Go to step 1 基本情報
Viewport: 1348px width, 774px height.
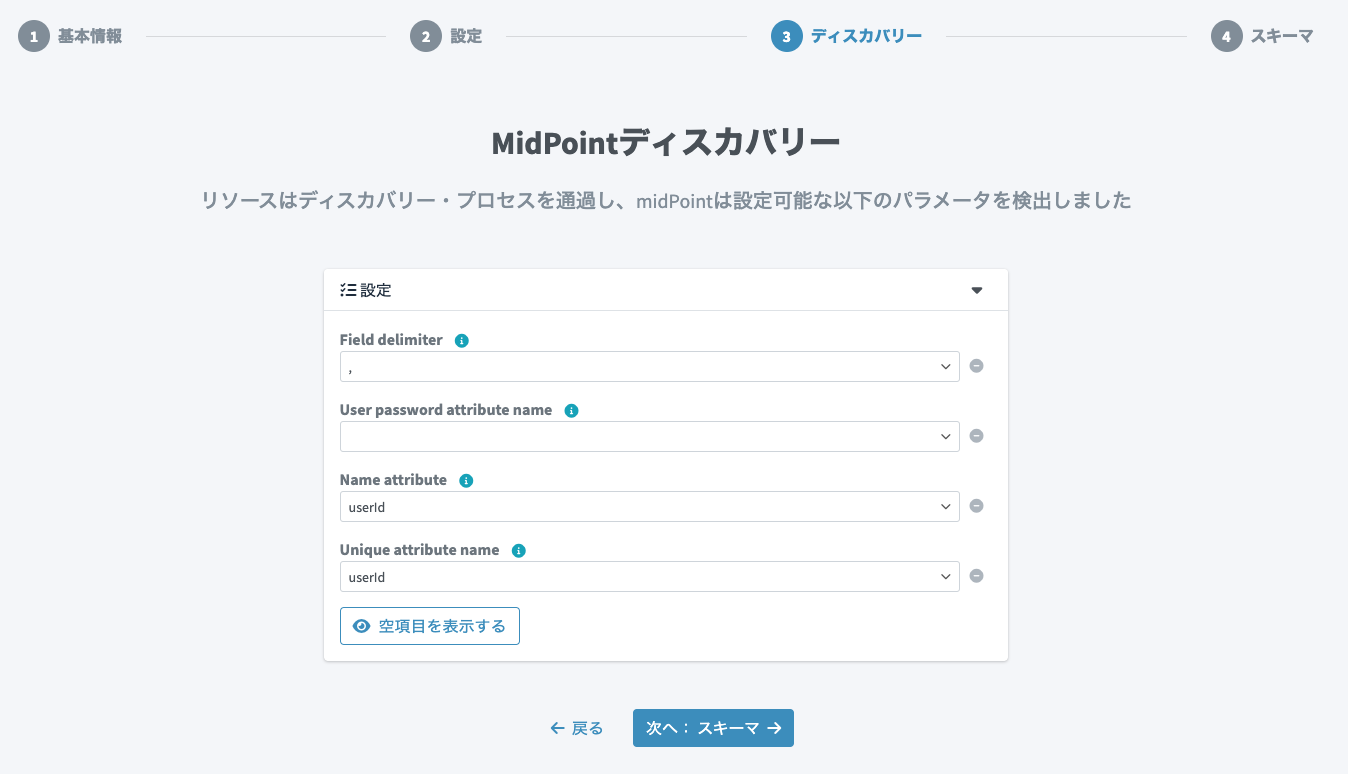[x=70, y=37]
